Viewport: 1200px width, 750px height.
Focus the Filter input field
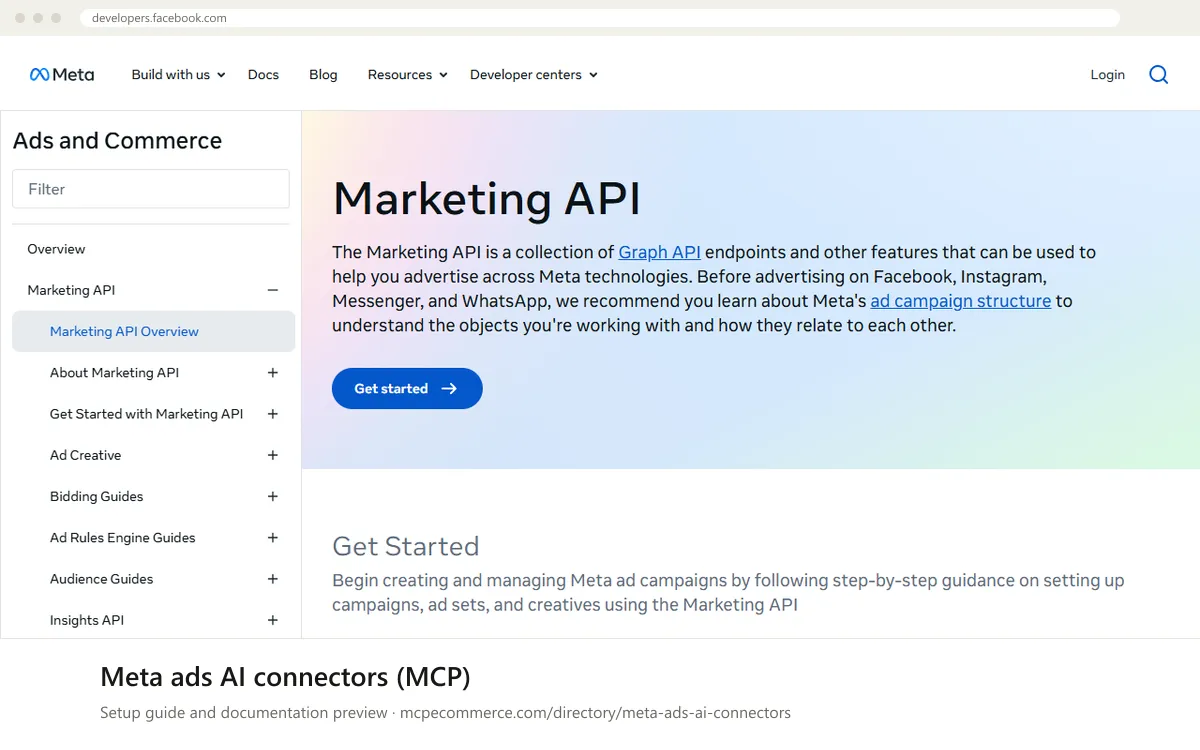click(x=151, y=189)
